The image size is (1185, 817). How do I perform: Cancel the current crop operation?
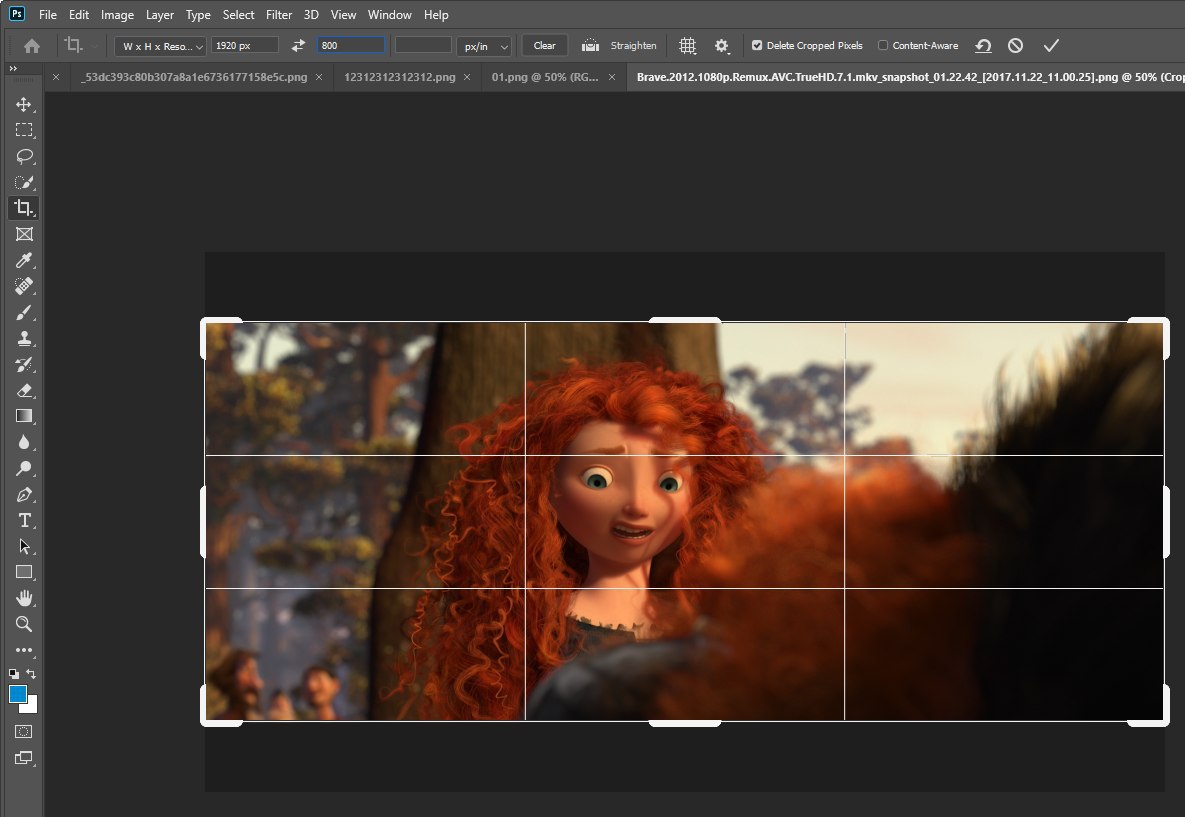(x=1015, y=45)
